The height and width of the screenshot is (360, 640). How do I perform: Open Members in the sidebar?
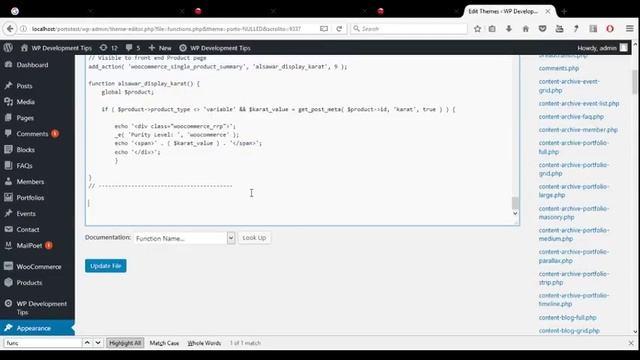point(30,181)
